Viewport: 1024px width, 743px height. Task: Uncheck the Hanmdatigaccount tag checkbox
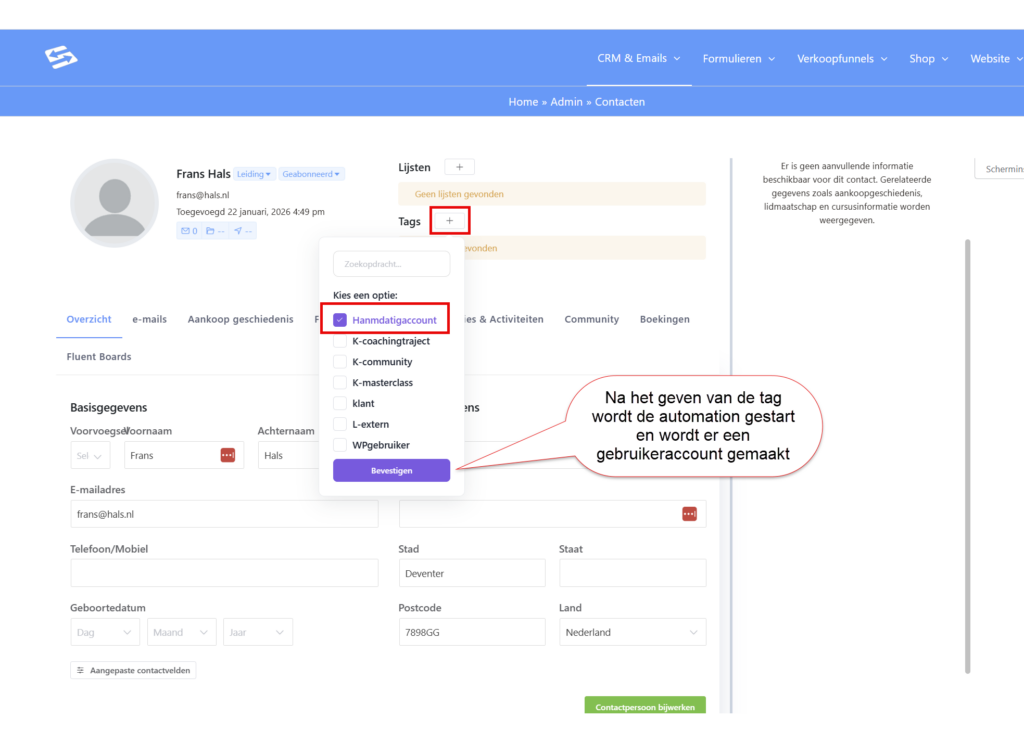pyautogui.click(x=340, y=320)
